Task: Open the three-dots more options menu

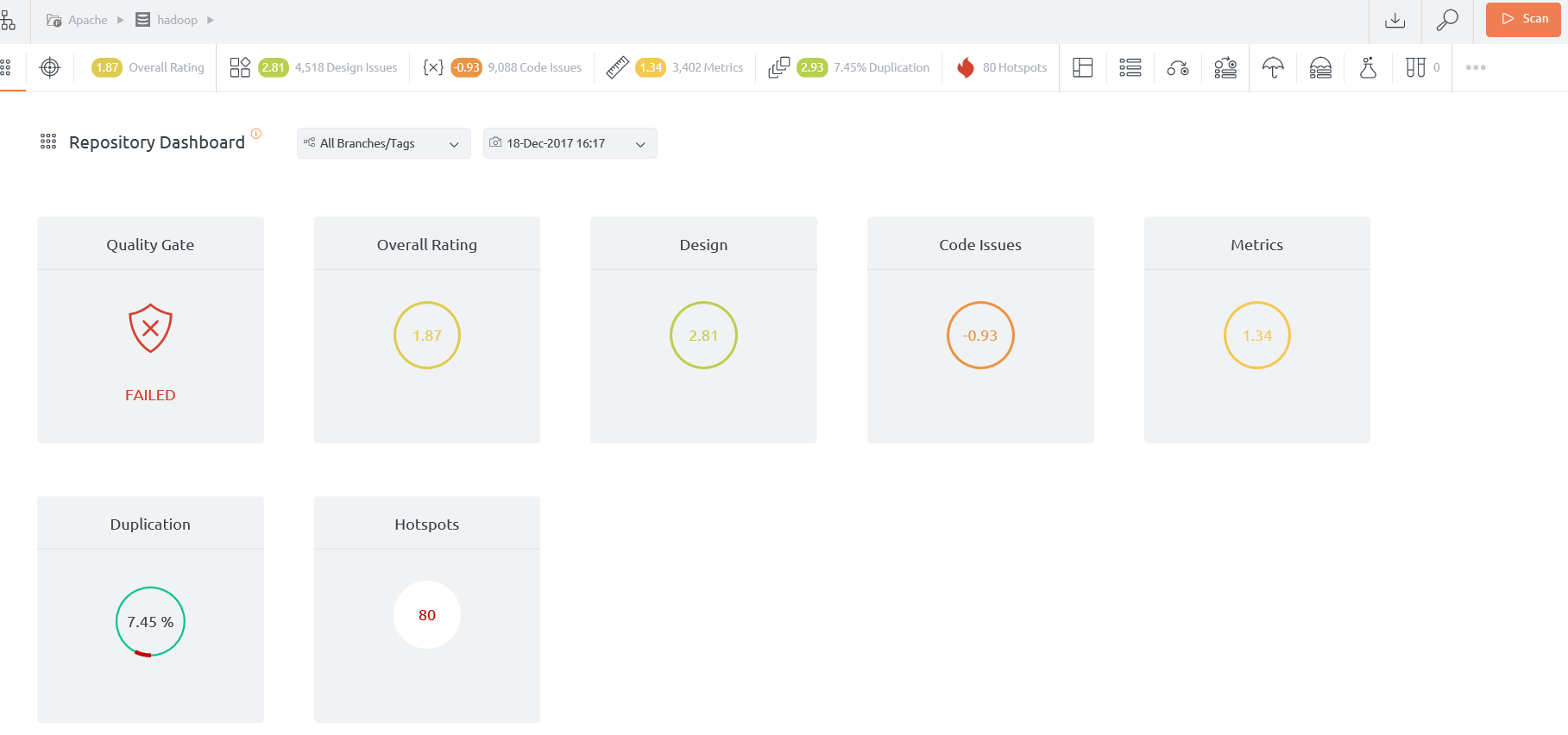Action: point(1476,67)
